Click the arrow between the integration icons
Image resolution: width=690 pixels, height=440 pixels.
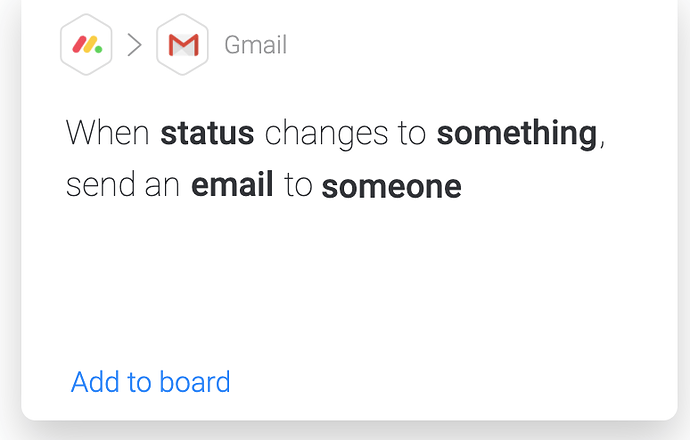[134, 45]
